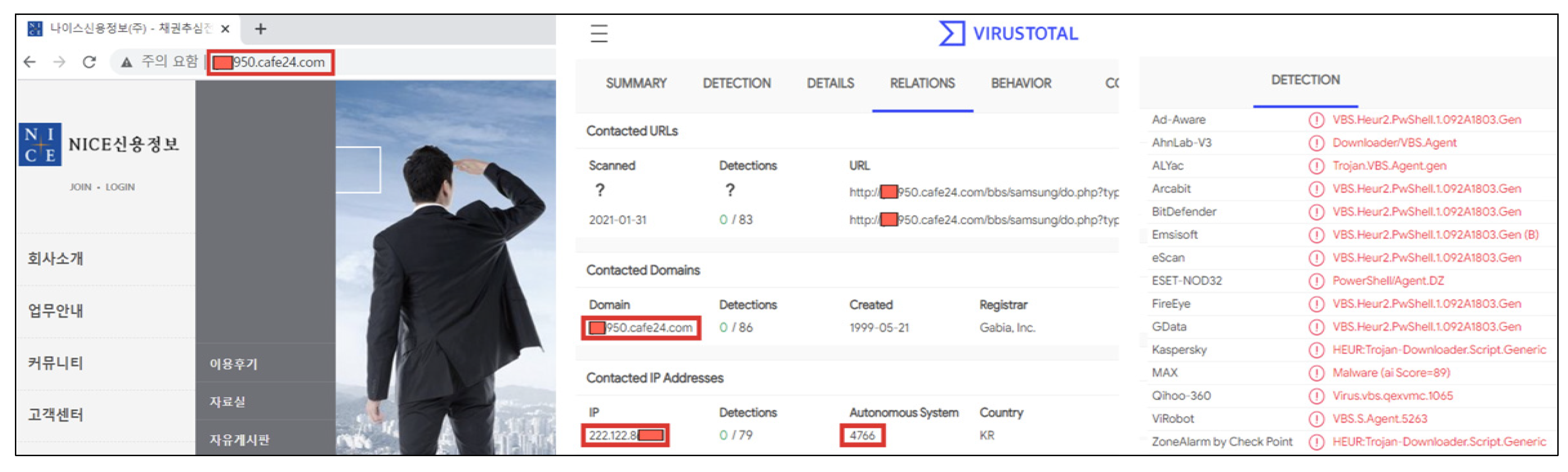Screen dimensions: 1568x472
Task: Click the browser back arrow button
Action: click(x=29, y=62)
